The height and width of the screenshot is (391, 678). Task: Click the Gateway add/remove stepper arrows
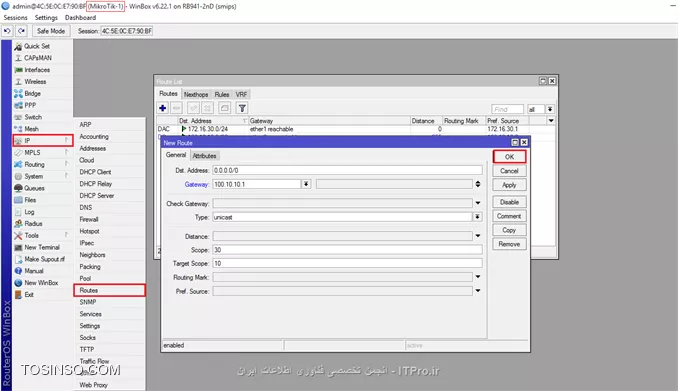(478, 184)
